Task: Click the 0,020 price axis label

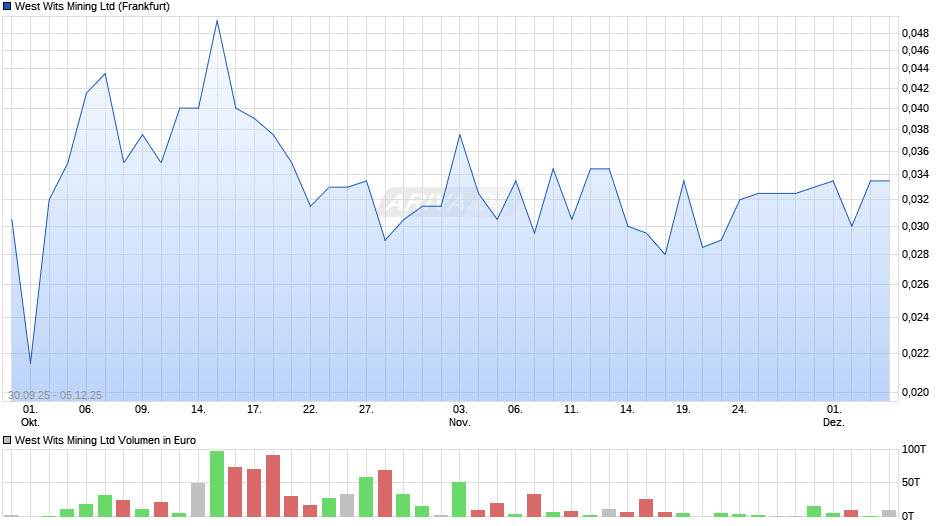Action: click(x=915, y=392)
